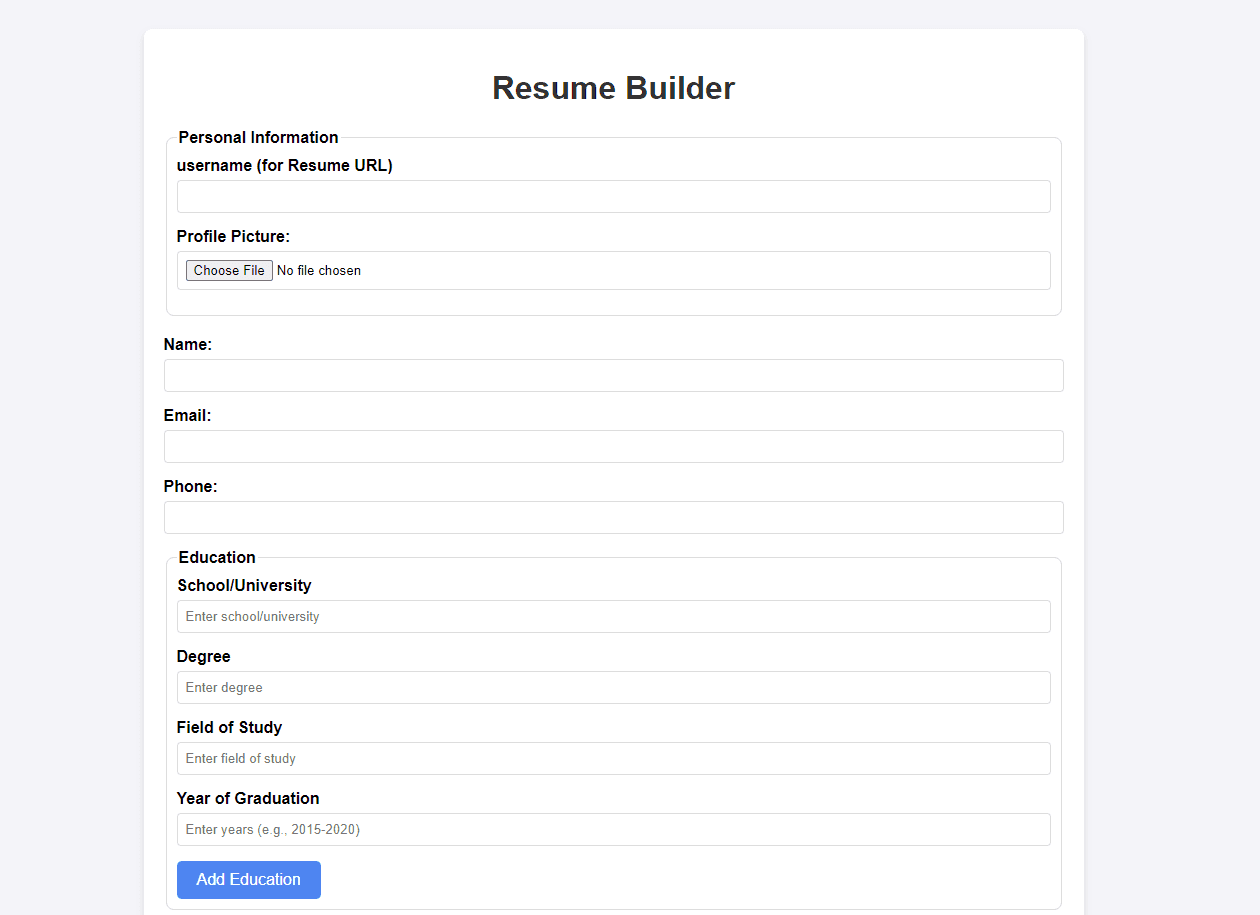Click the Email label

pyautogui.click(x=186, y=415)
